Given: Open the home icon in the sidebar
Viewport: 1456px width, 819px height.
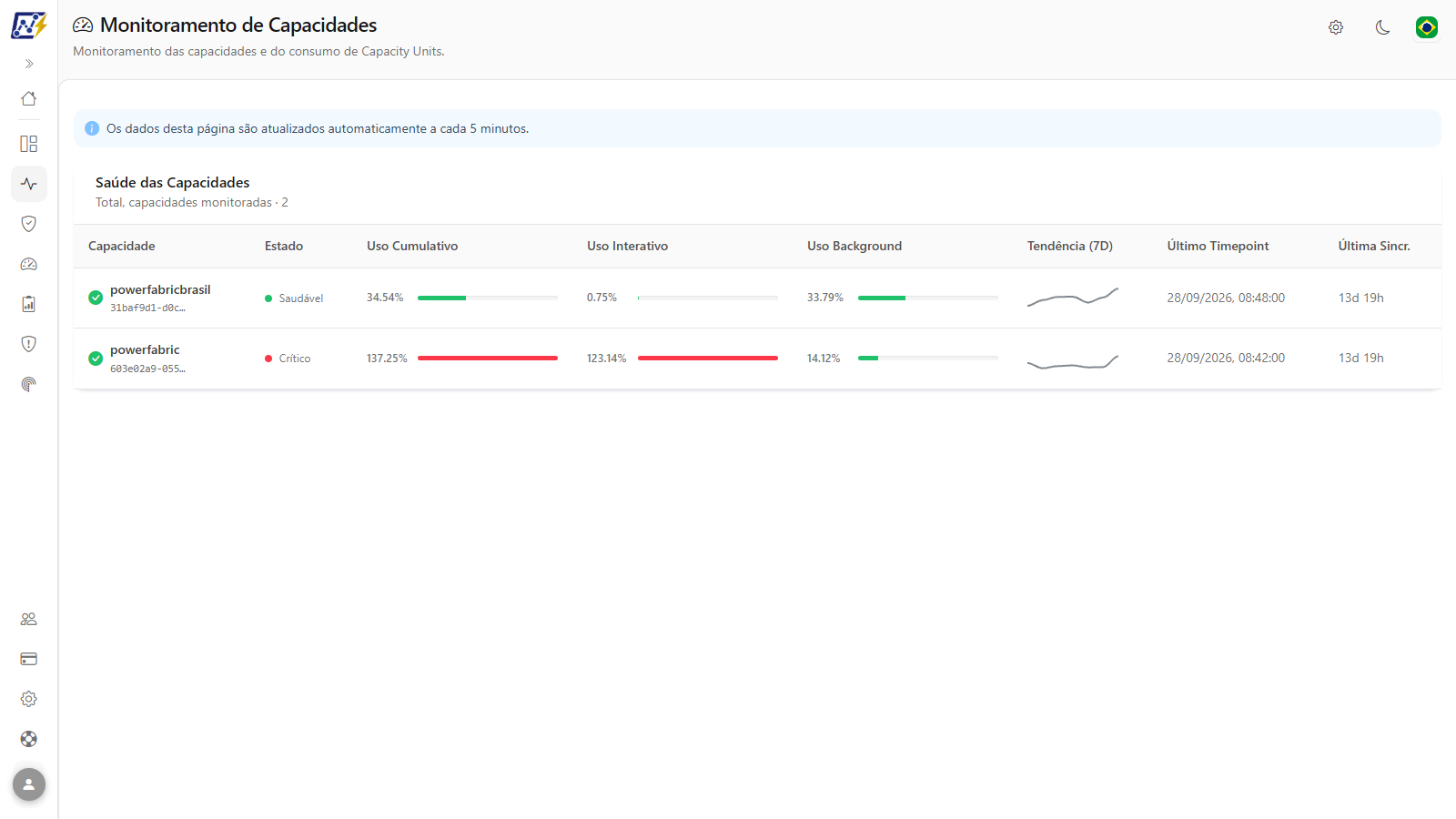Looking at the screenshot, I should pyautogui.click(x=29, y=98).
